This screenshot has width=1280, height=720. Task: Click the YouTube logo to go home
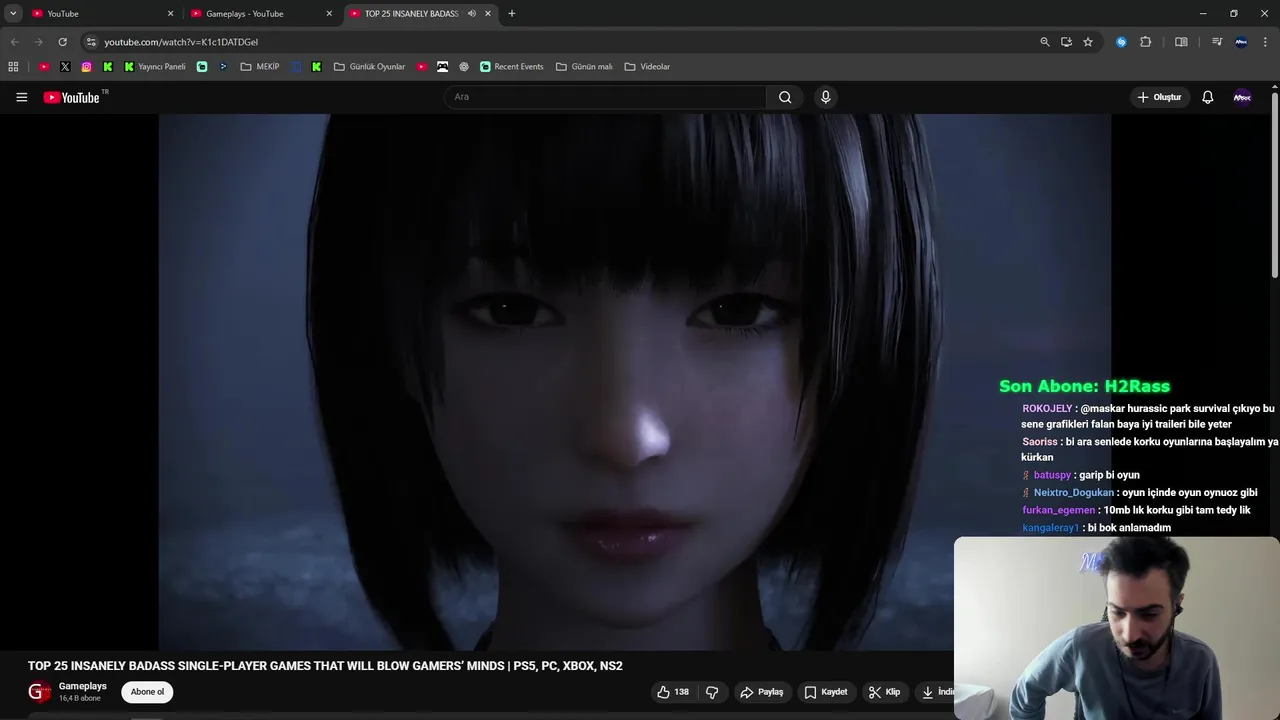coord(72,97)
